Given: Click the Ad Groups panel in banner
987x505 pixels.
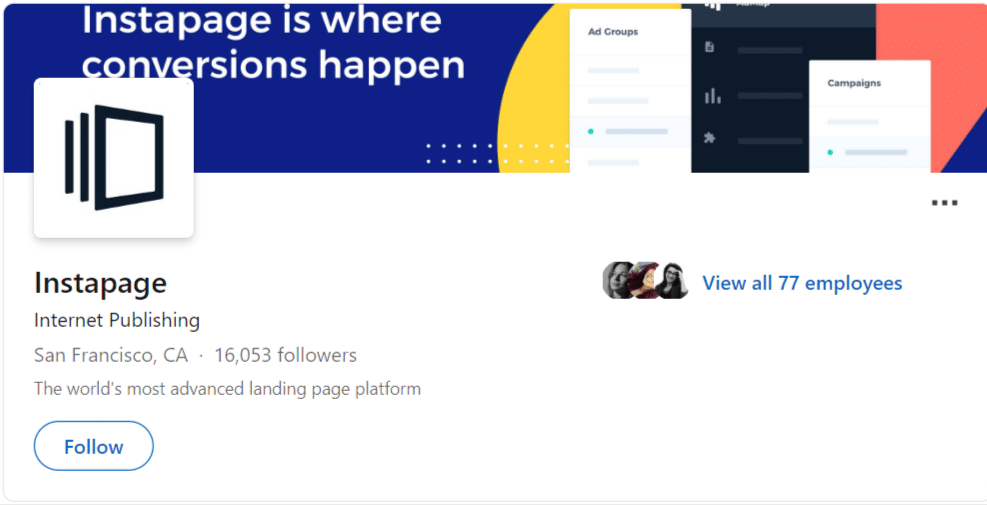Looking at the screenshot, I should click(x=630, y=91).
